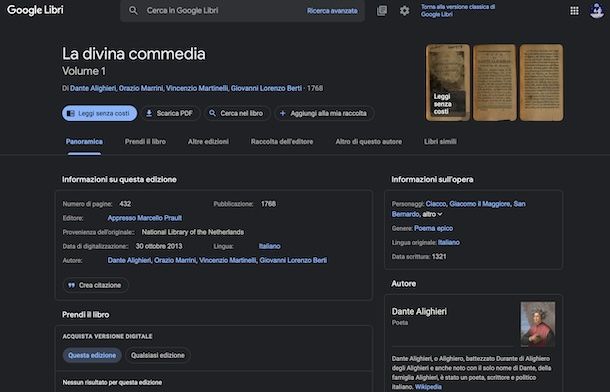Click Vincenzio Martinelli in title byline
610x392 pixels.
pyautogui.click(x=197, y=88)
